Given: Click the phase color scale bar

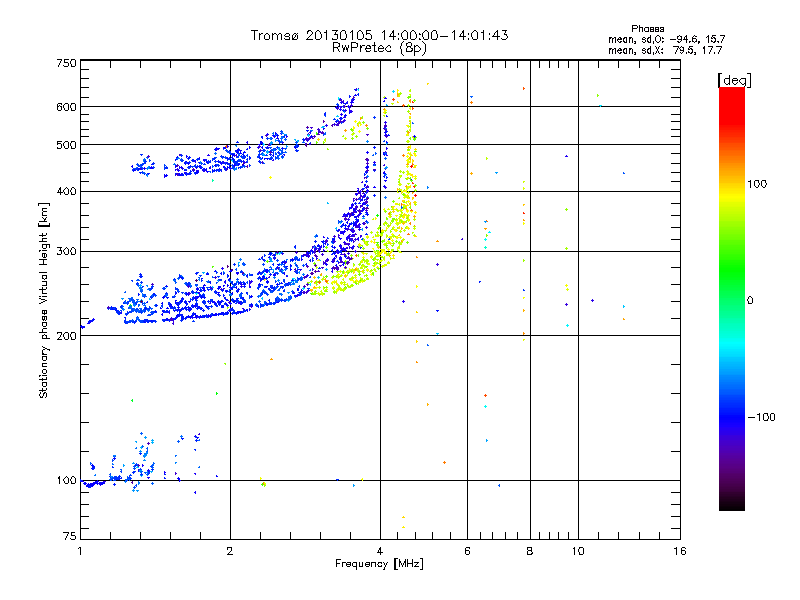Looking at the screenshot, I should [732, 298].
